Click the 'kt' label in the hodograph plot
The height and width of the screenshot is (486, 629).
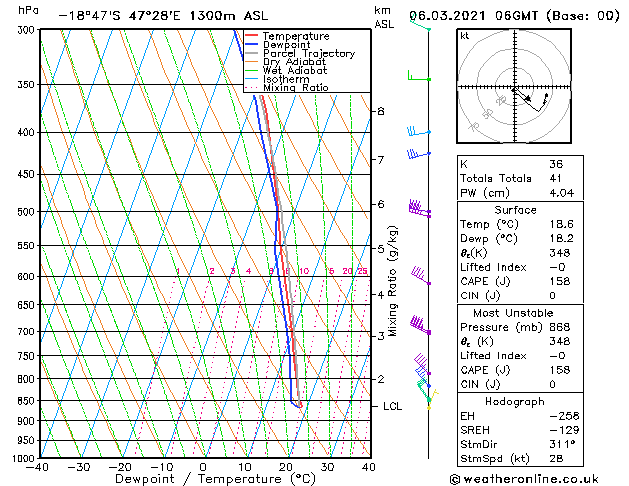pos(465,36)
